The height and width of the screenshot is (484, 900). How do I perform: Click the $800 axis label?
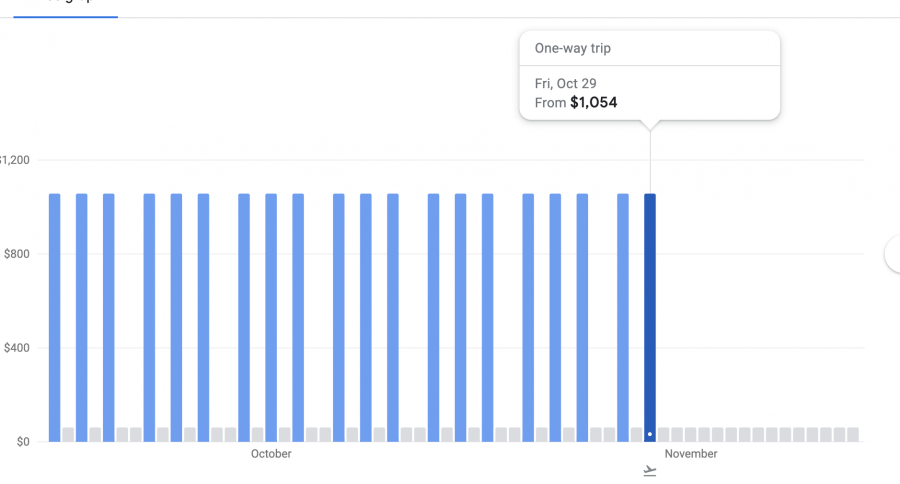coord(16,254)
